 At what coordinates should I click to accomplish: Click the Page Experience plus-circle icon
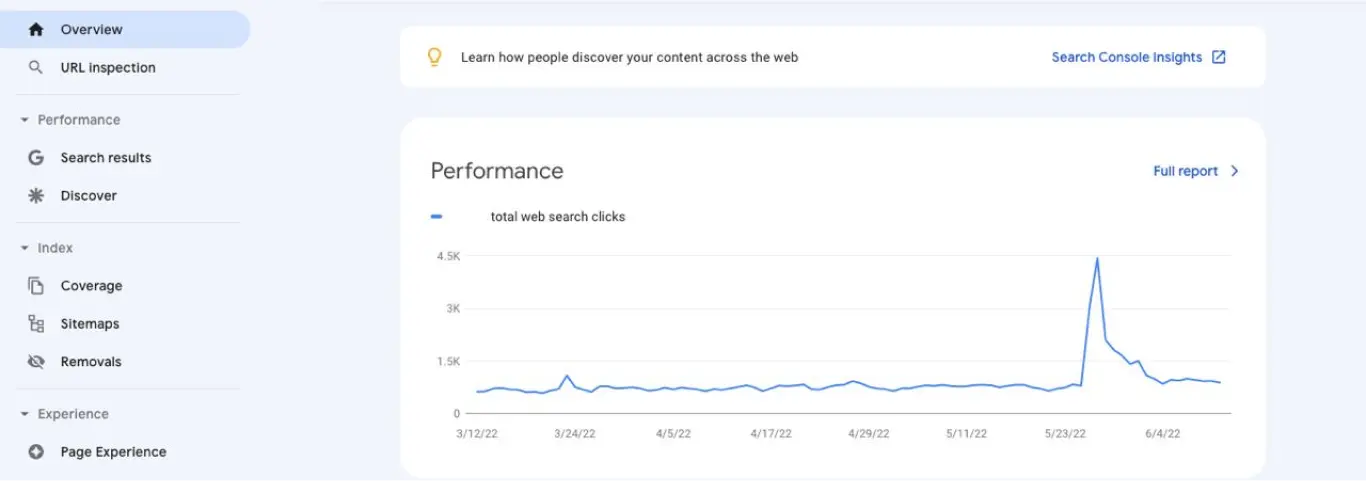(x=36, y=452)
